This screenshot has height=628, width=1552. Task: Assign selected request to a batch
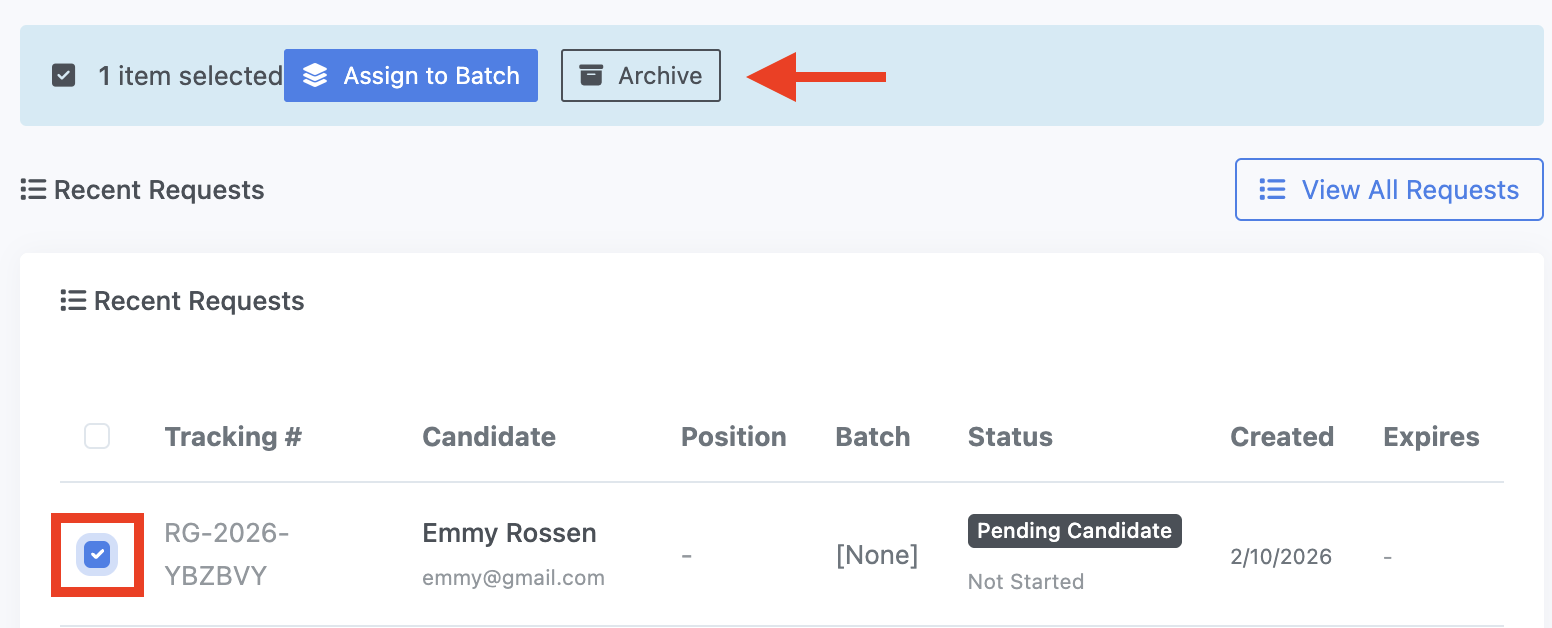point(411,76)
